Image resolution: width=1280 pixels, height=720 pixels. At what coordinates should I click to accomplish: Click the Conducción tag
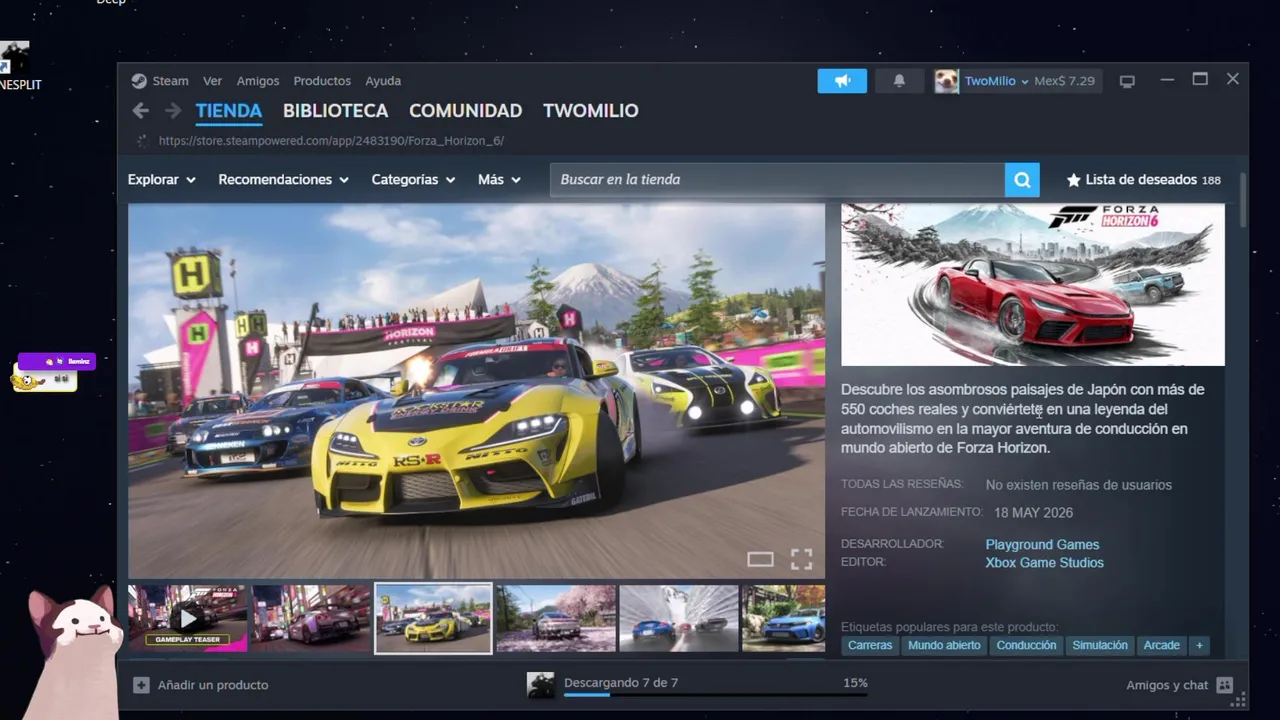point(1026,645)
